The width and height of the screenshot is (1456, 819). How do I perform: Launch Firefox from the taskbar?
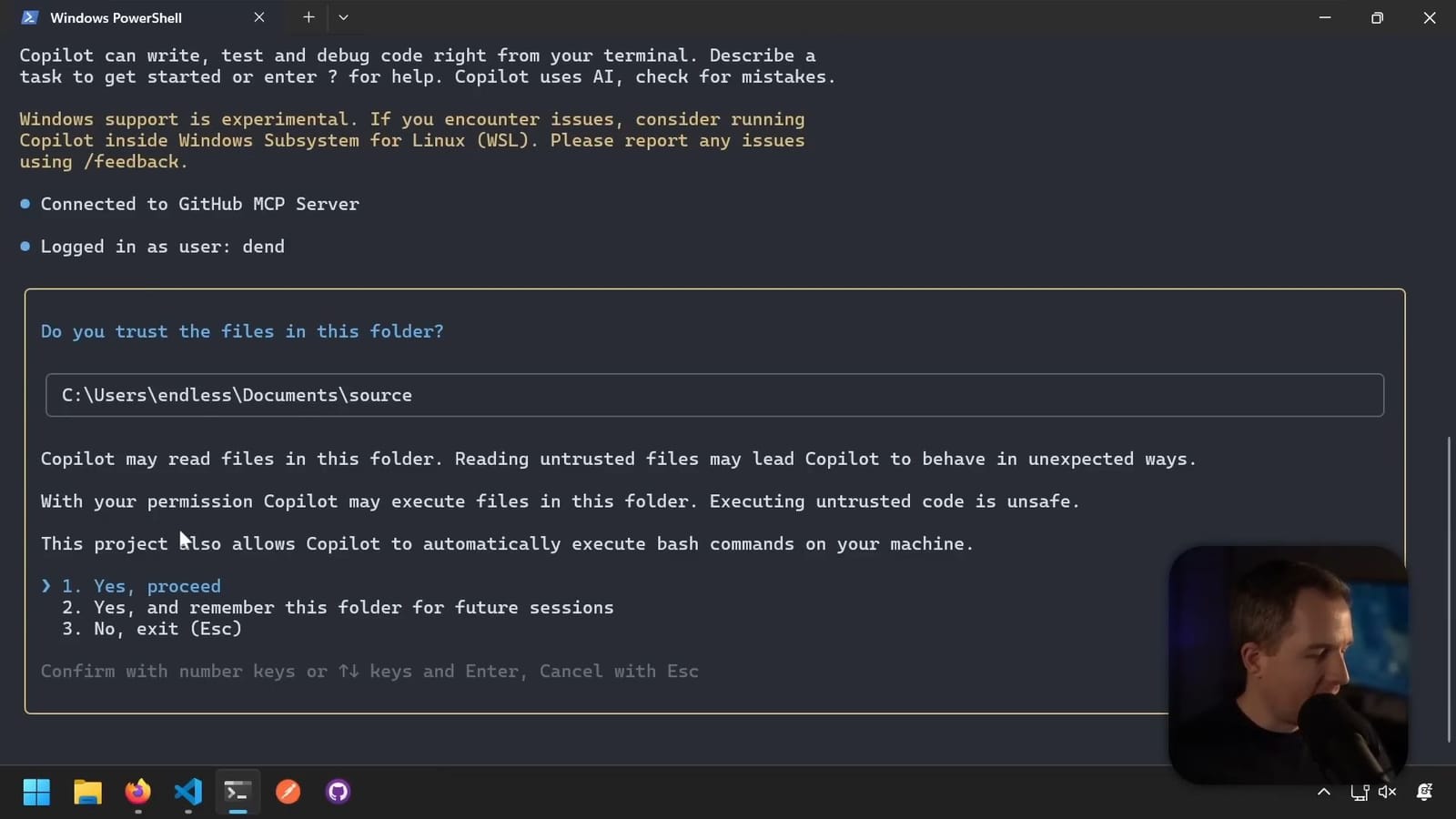coord(137,792)
